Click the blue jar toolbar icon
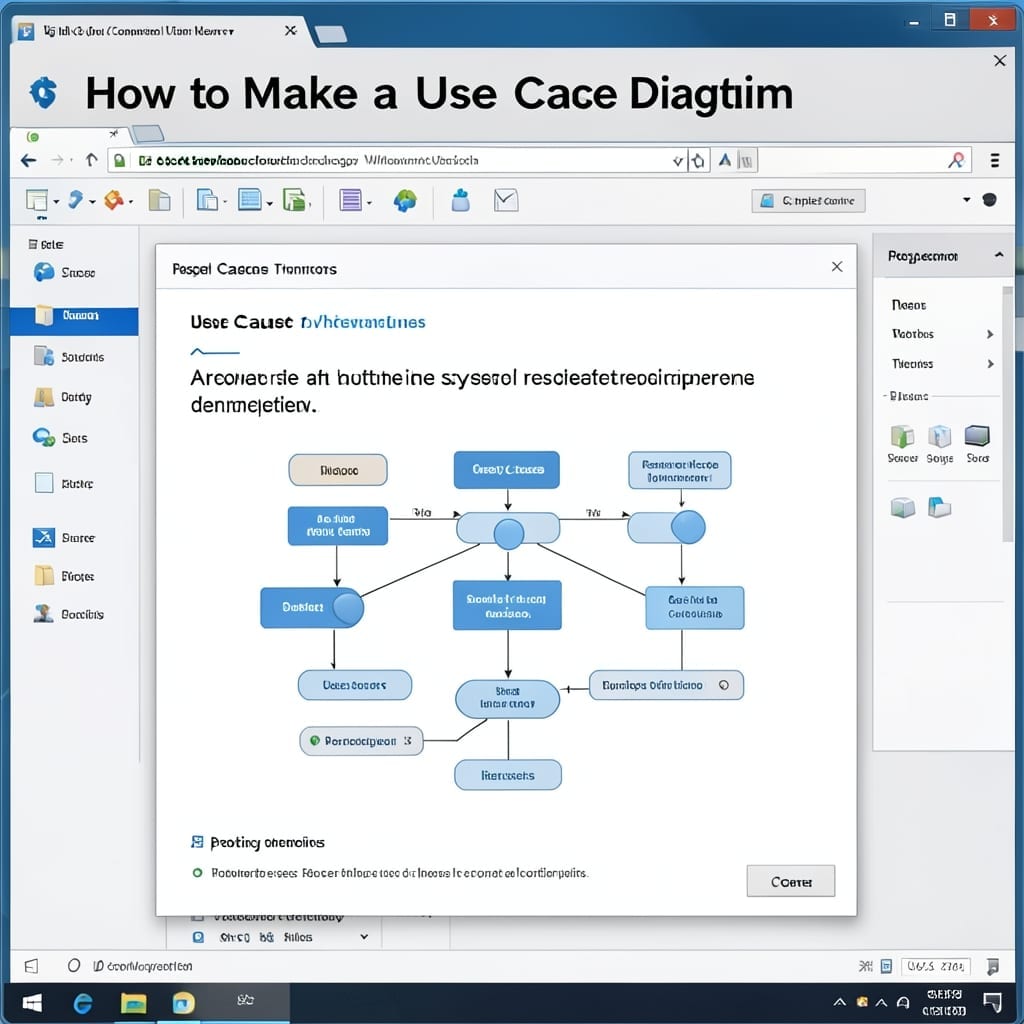 coord(460,200)
